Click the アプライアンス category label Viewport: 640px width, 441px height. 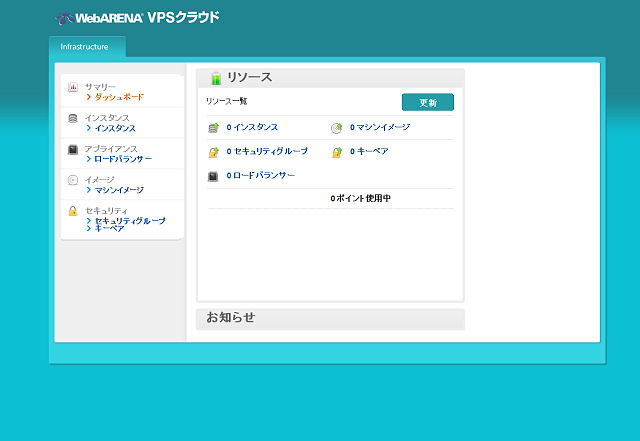[x=111, y=149]
